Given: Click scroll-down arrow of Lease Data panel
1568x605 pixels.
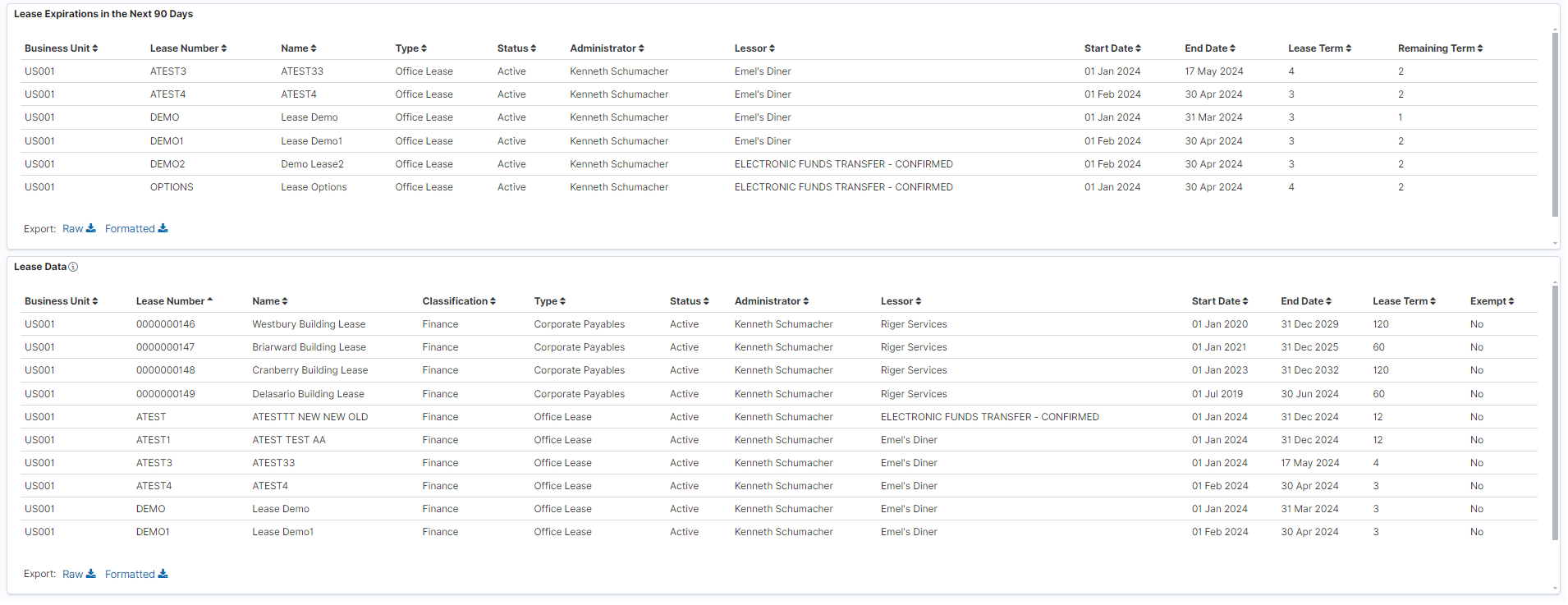Looking at the screenshot, I should [1555, 589].
